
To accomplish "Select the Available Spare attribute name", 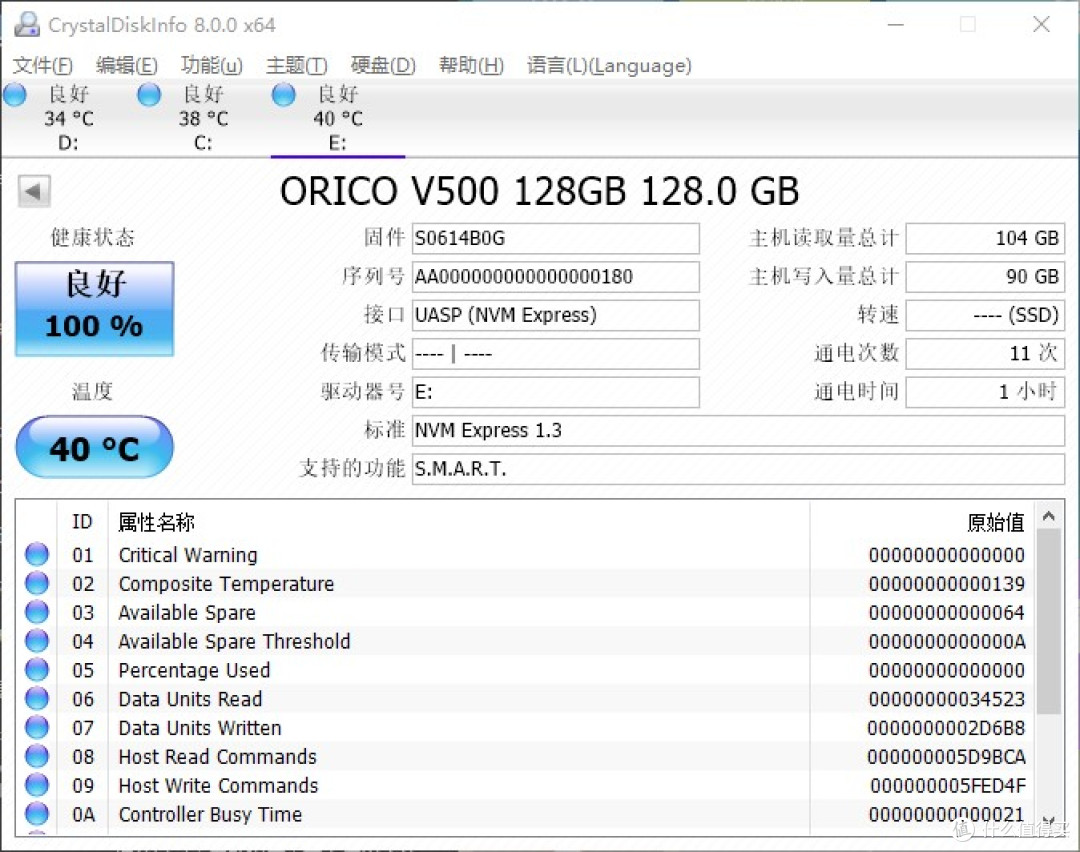I will [187, 612].
